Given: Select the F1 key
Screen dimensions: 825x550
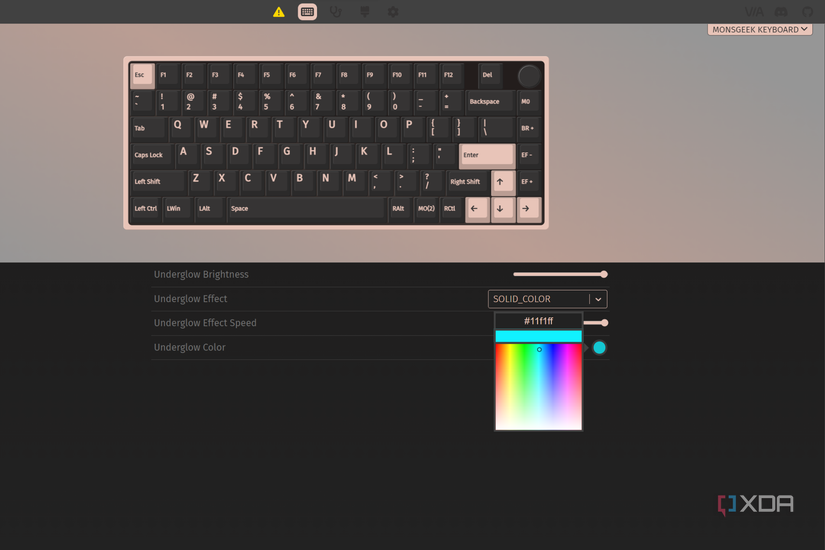Looking at the screenshot, I should [x=168, y=75].
